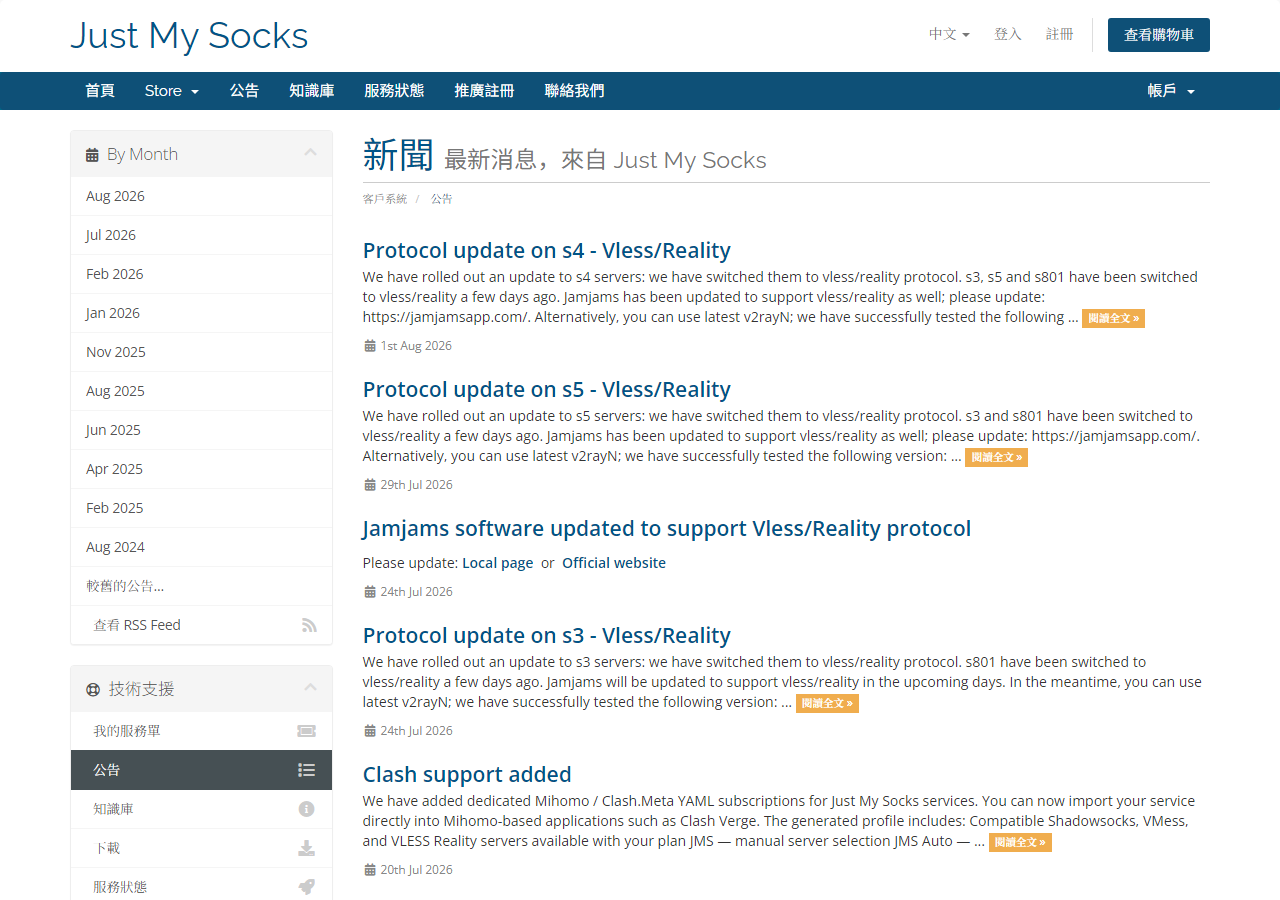
Task: Click calendar icon beside 20th Jul 2026
Action: coord(369,870)
